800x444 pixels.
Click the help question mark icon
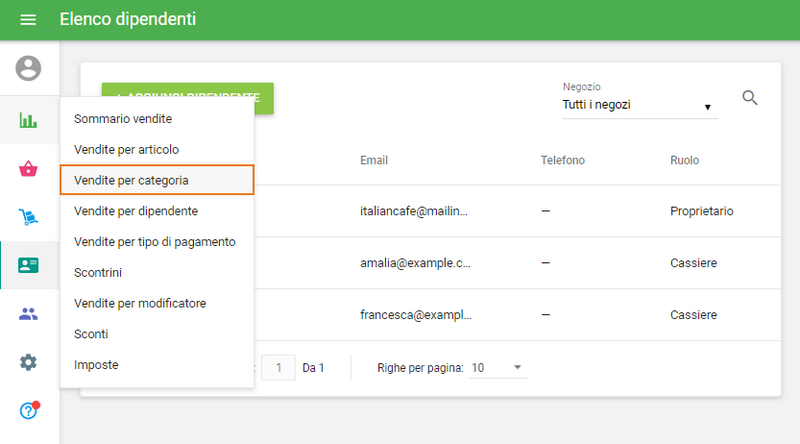(29, 410)
